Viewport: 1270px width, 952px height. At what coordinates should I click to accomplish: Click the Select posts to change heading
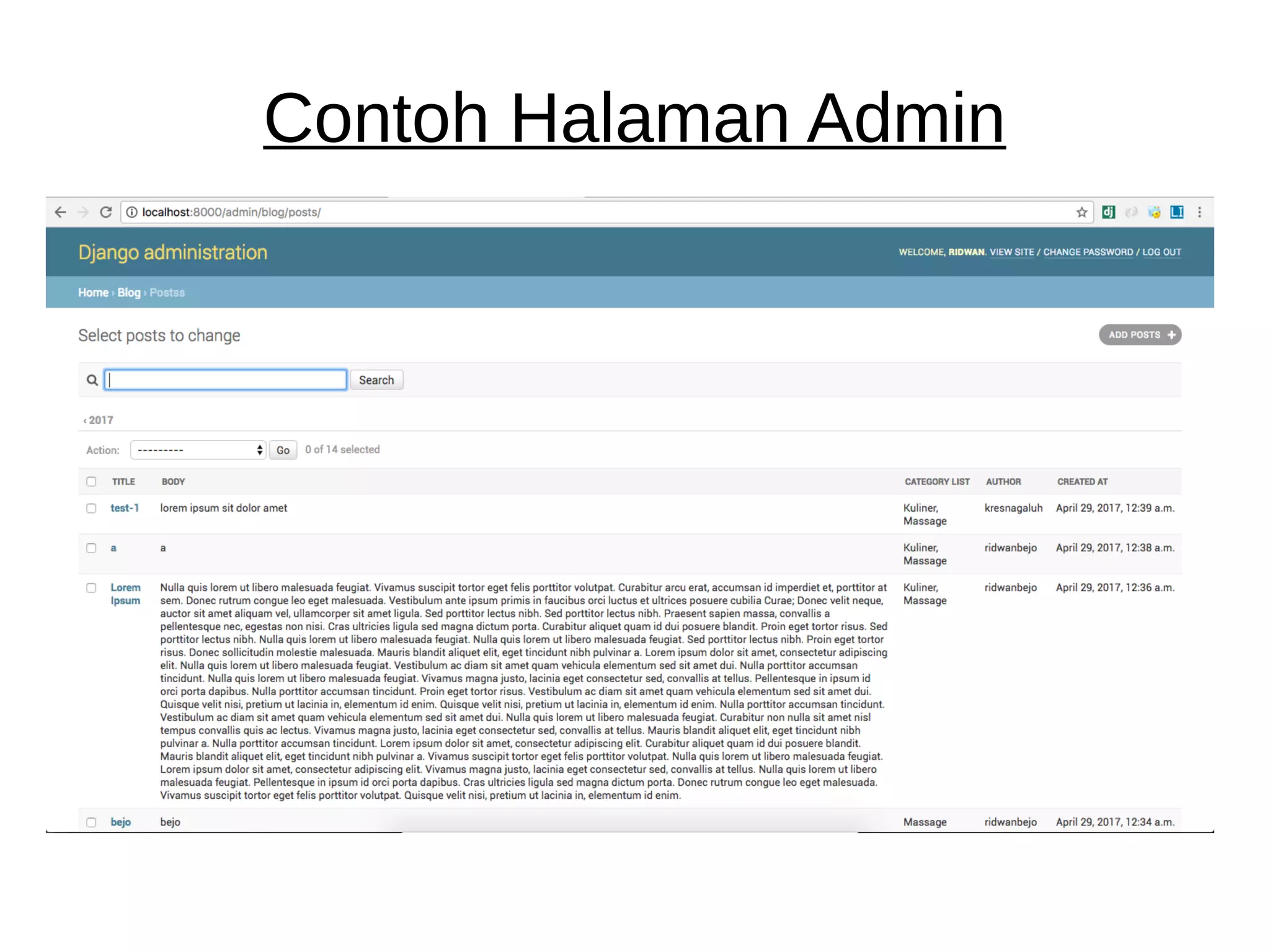click(x=159, y=336)
